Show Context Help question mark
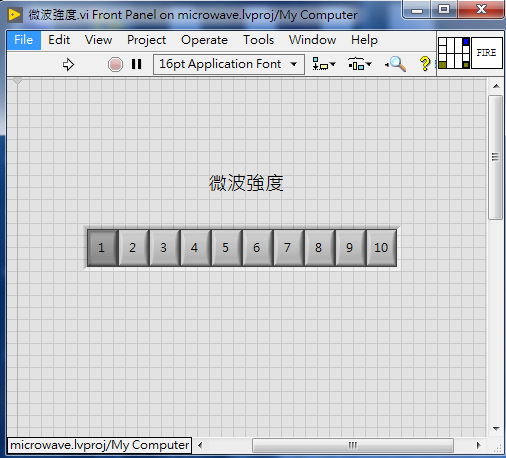 point(425,64)
